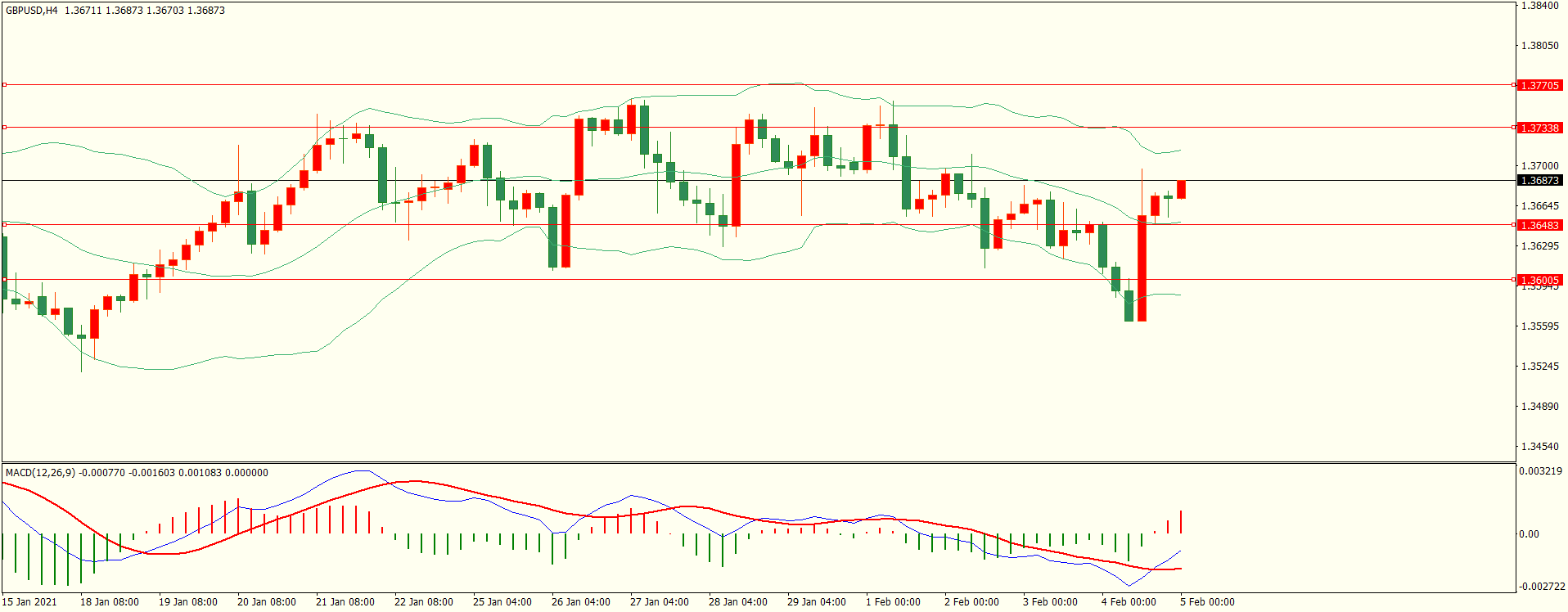The height and width of the screenshot is (612, 1568).
Task: Click the 26 Jan 04:00 time label
Action: pyautogui.click(x=581, y=602)
